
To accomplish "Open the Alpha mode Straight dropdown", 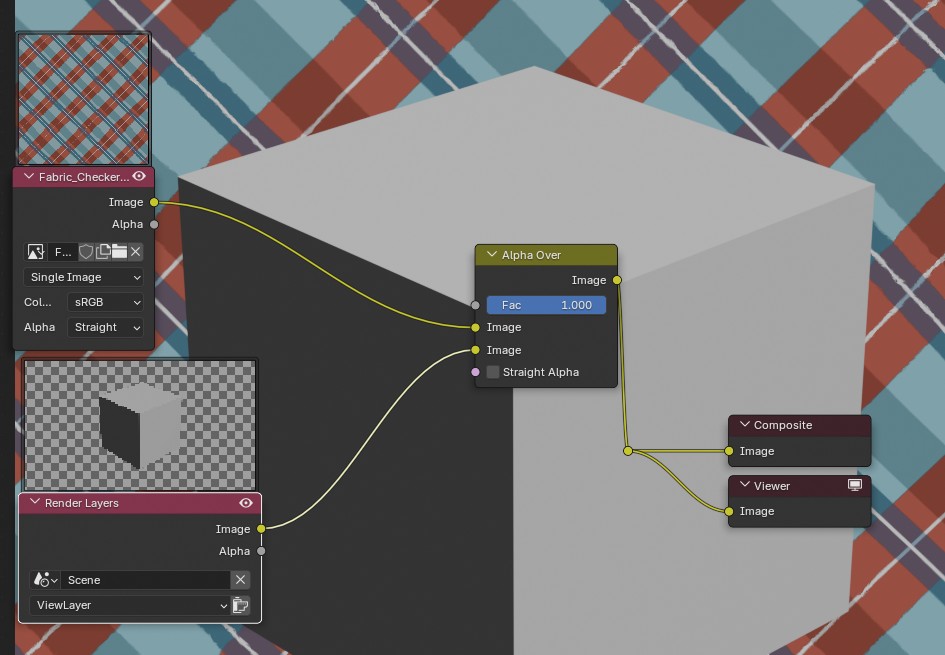I will (x=105, y=327).
